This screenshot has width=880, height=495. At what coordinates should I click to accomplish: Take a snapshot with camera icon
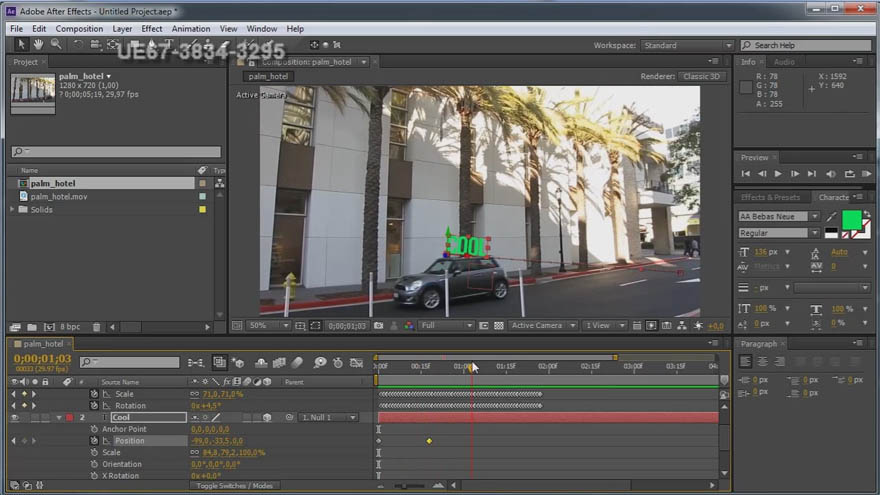(379, 326)
